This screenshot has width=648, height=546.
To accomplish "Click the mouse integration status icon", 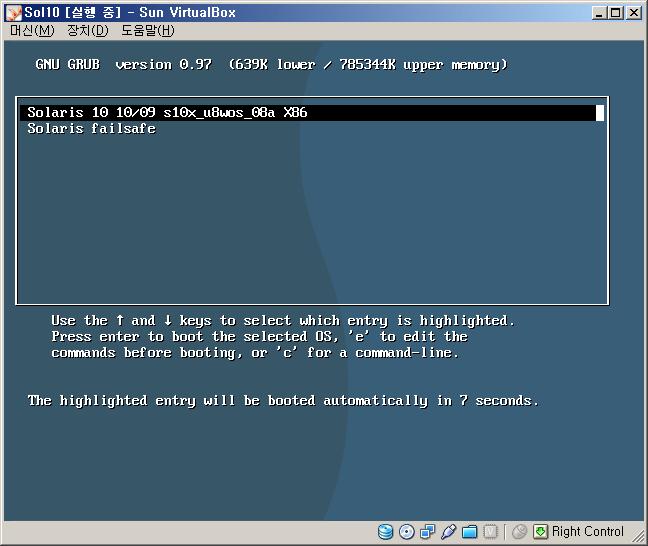I will (x=519, y=532).
